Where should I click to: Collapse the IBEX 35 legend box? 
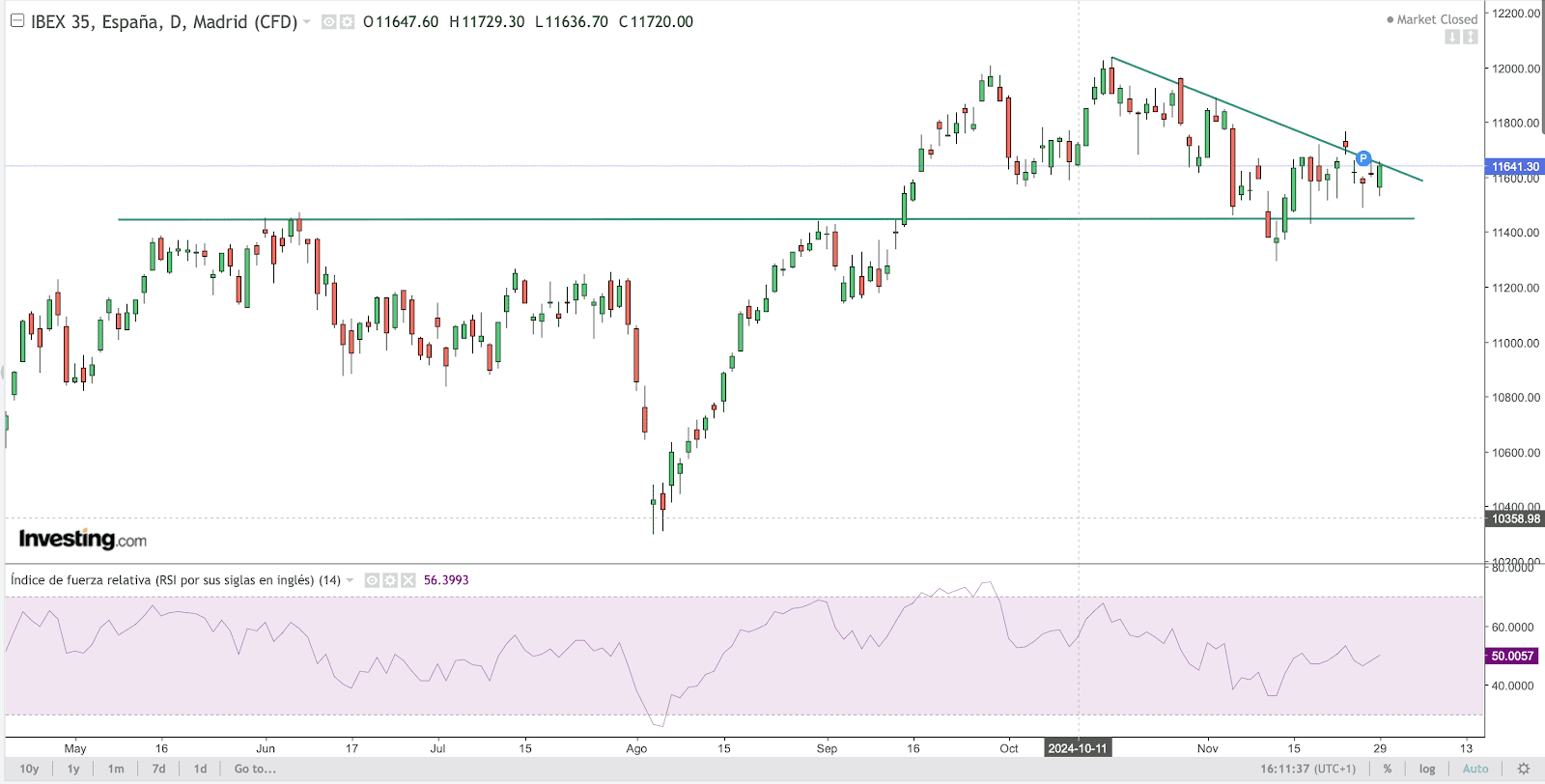[17, 20]
